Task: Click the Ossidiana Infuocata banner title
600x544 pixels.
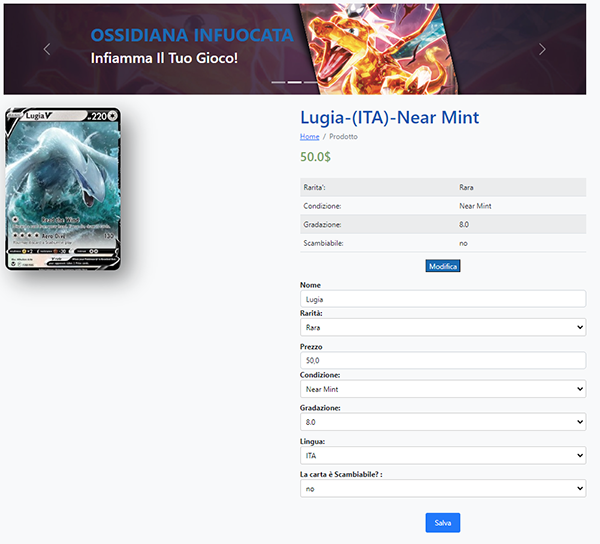Action: click(x=192, y=35)
